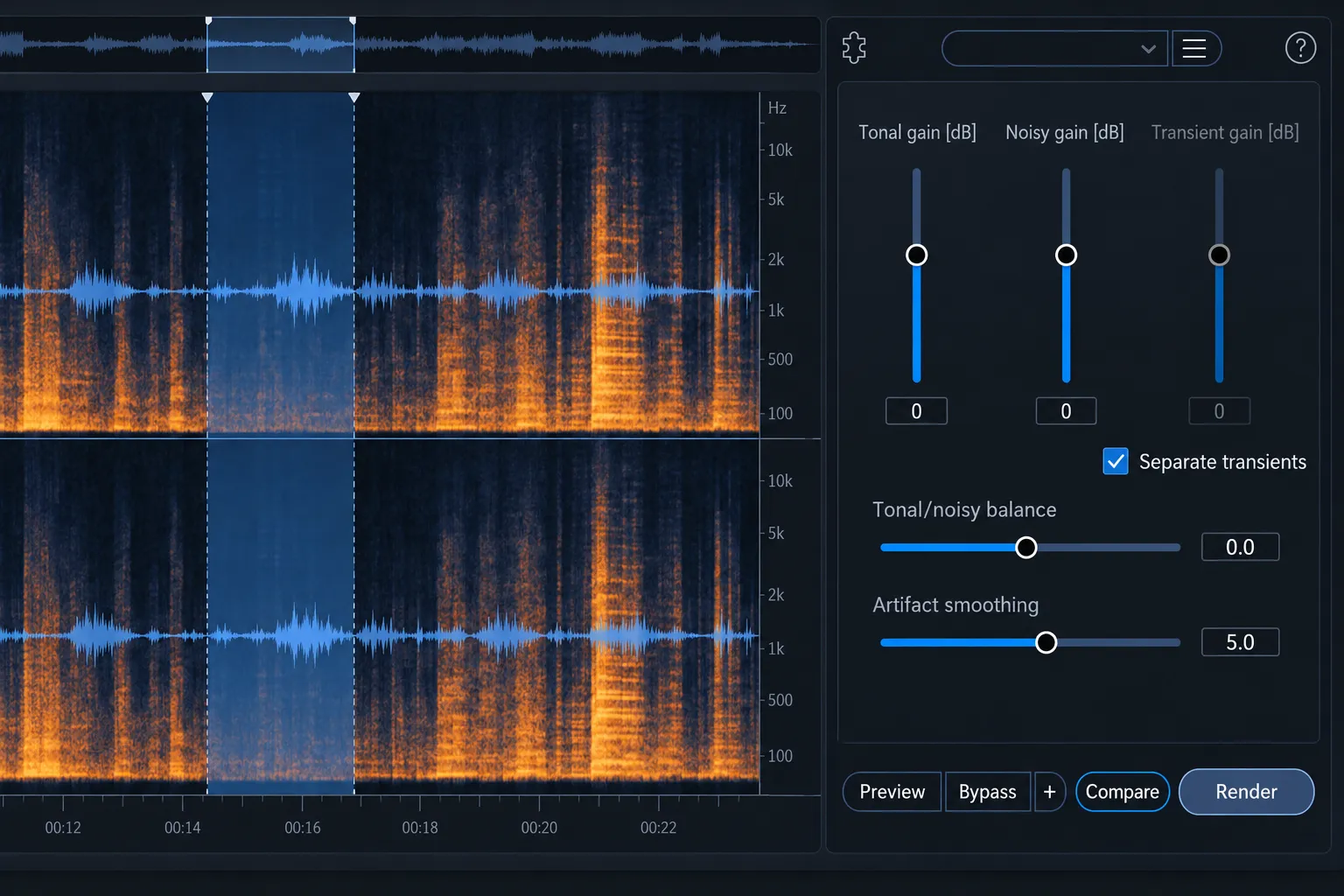Click the highlighted region in waveform overview
The image size is (1344, 896).
point(280,45)
